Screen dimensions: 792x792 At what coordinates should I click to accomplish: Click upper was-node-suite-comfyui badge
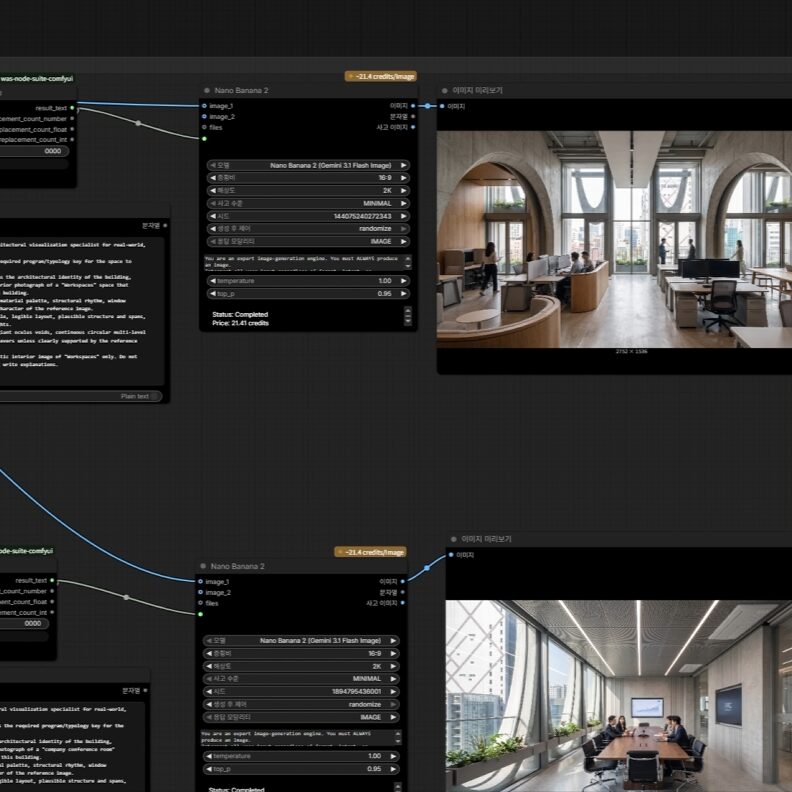pyautogui.click(x=36, y=79)
